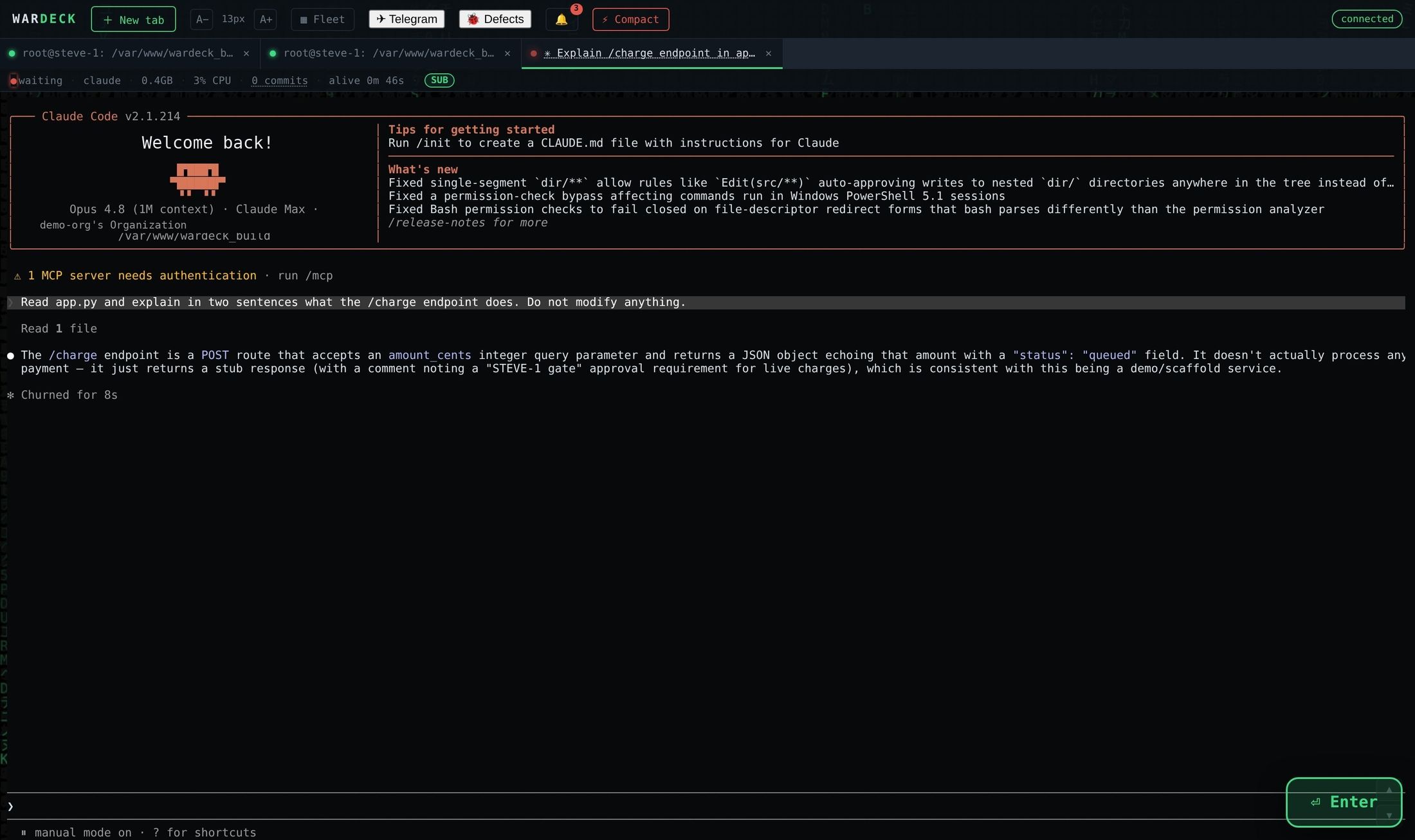The height and width of the screenshot is (840, 1415).
Task: Click the Welcome back! heading
Action: coord(207,143)
